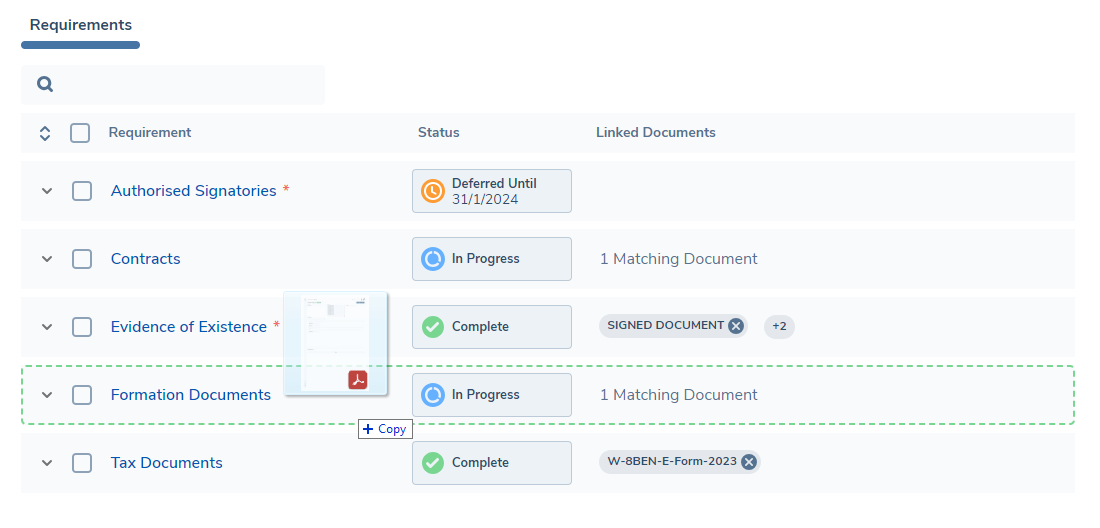Image resolution: width=1100 pixels, height=528 pixels.
Task: Remove the W-8BEN-E-Form-2023 tag
Action: pyautogui.click(x=749, y=462)
